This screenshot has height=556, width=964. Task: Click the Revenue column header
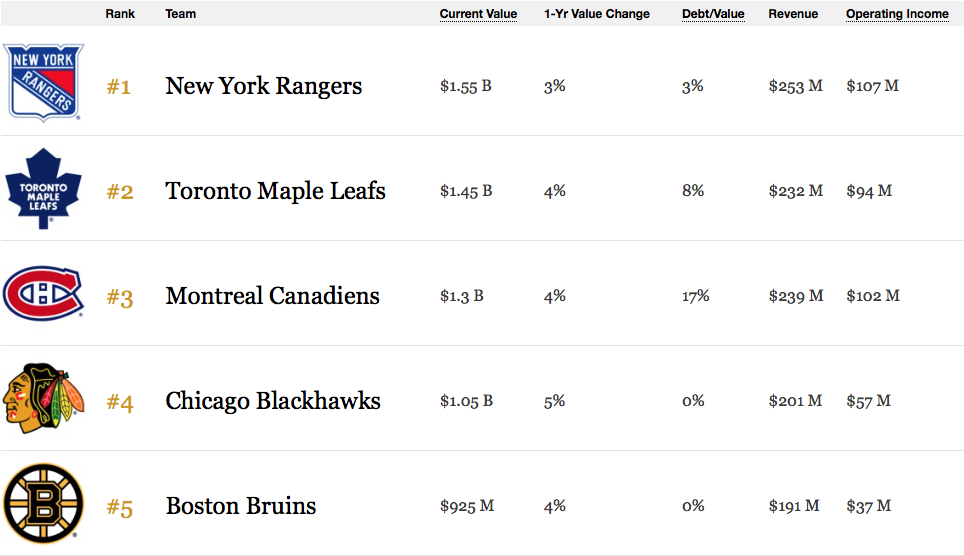click(793, 14)
